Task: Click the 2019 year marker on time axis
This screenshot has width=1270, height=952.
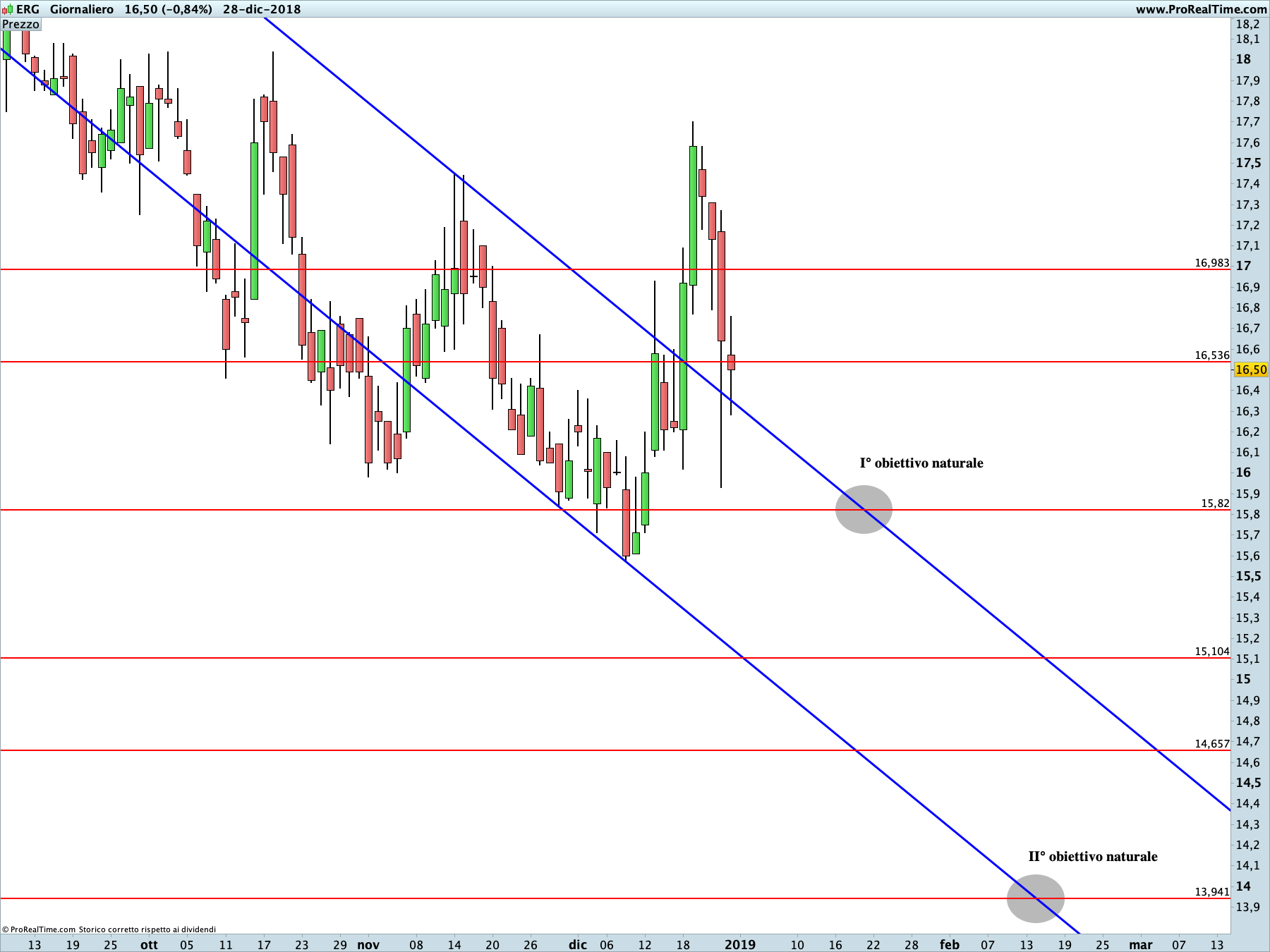Action: 740,944
